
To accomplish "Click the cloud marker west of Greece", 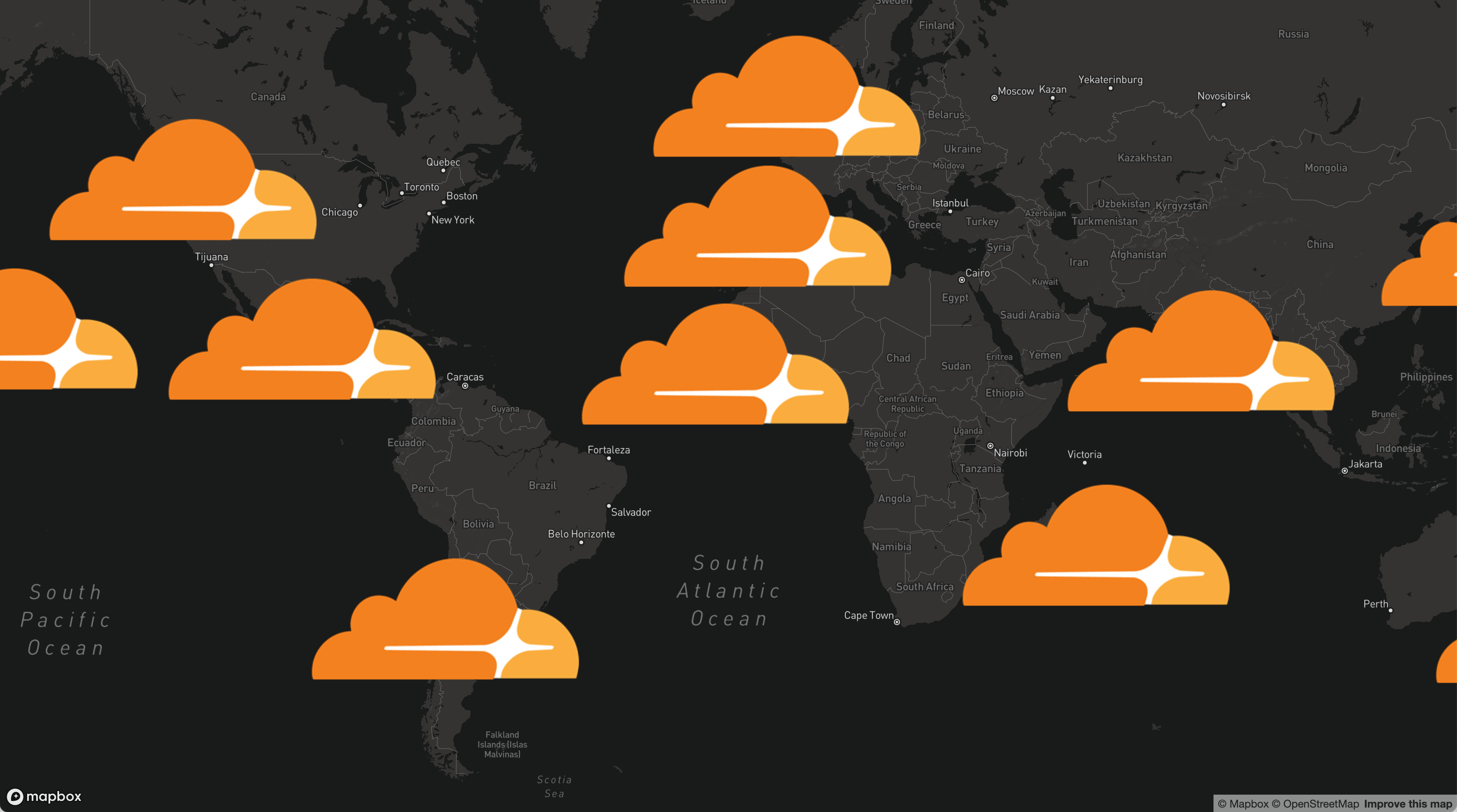I will point(757,226).
